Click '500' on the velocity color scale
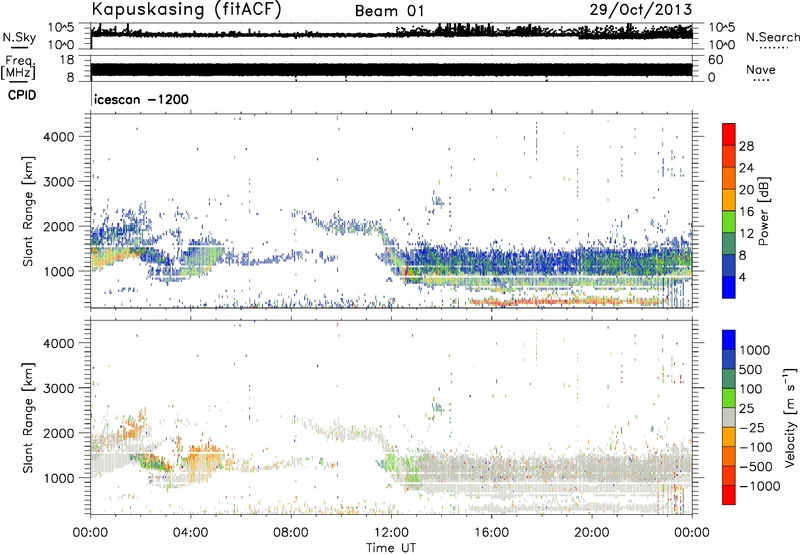The image size is (800, 554). click(x=751, y=370)
